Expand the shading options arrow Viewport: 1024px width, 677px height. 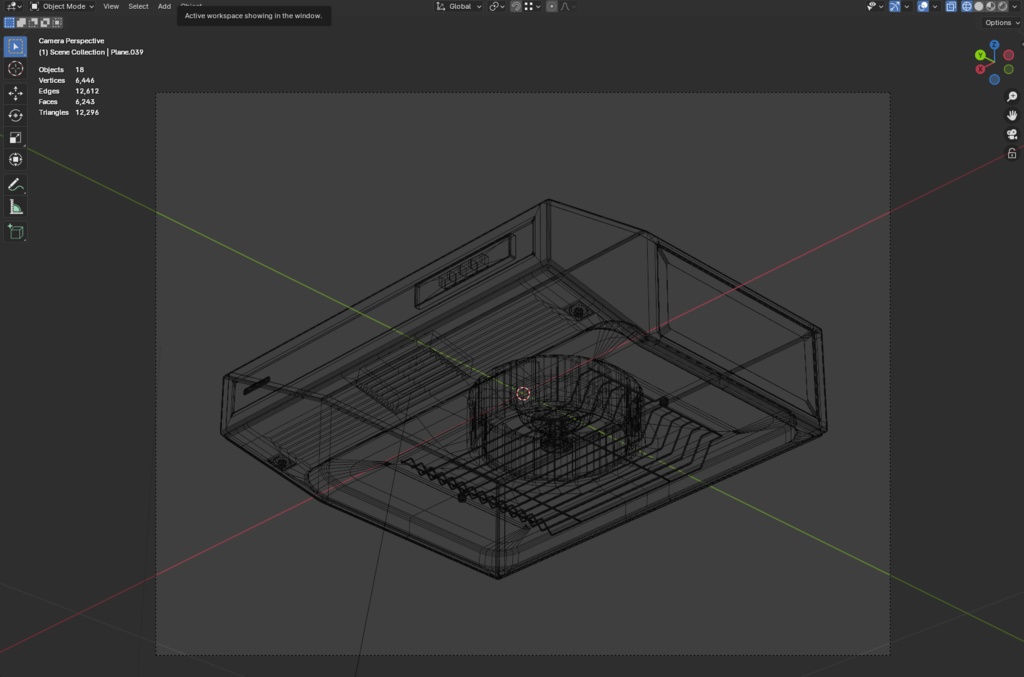pyautogui.click(x=1014, y=7)
